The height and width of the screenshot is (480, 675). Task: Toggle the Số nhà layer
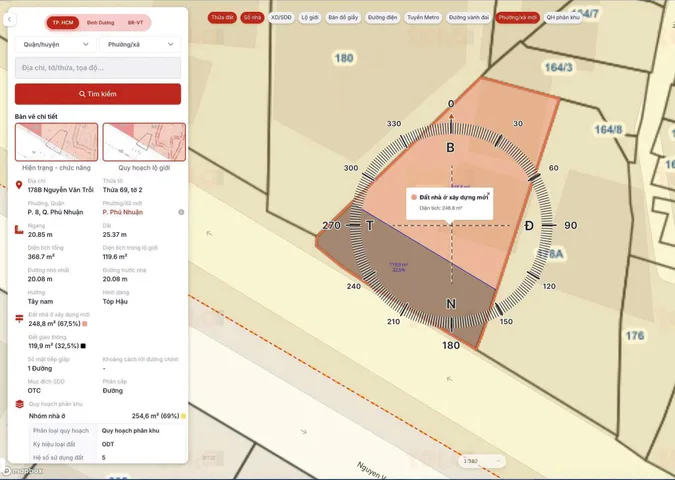click(x=252, y=18)
